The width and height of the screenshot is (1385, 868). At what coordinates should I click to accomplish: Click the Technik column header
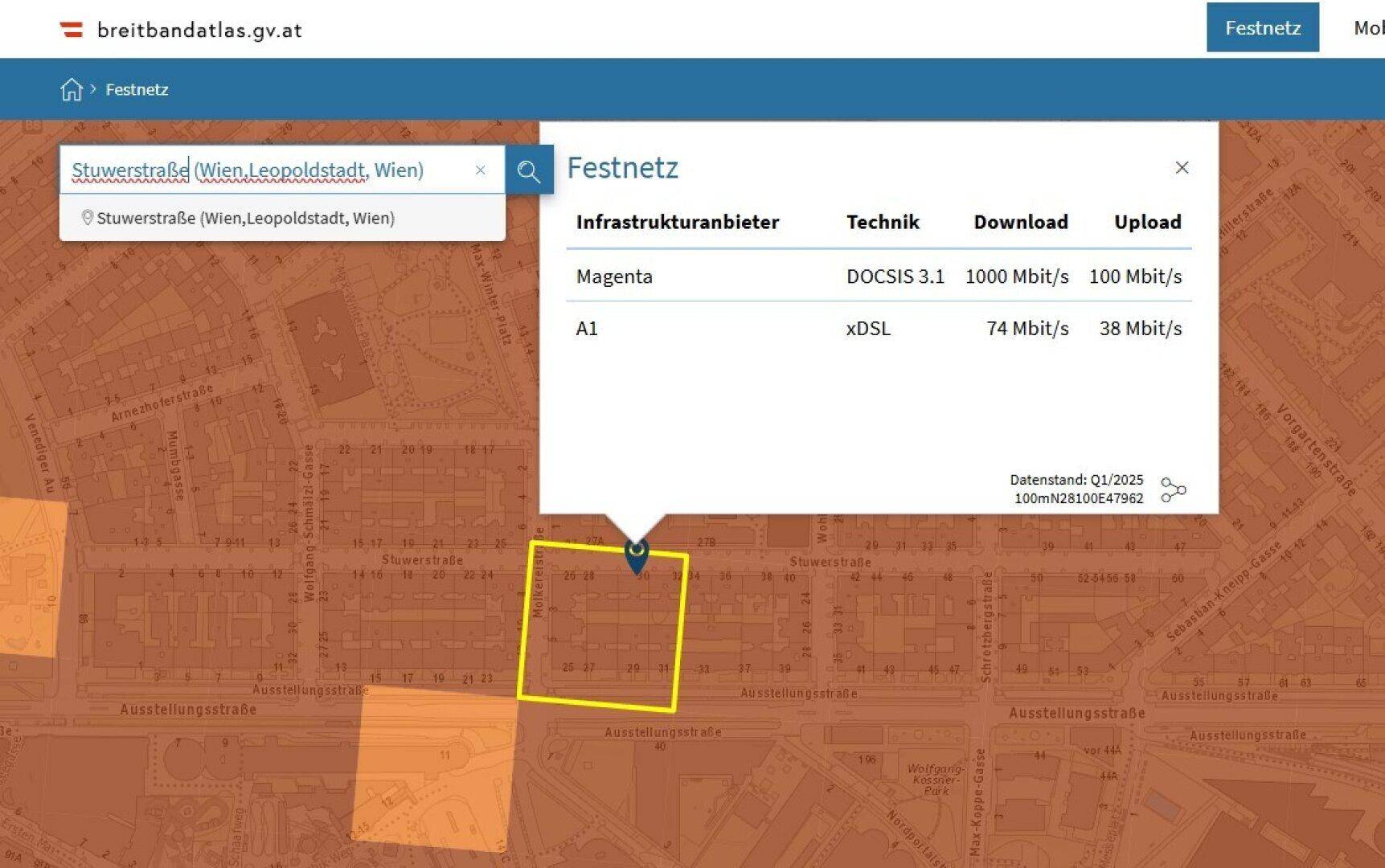[883, 222]
